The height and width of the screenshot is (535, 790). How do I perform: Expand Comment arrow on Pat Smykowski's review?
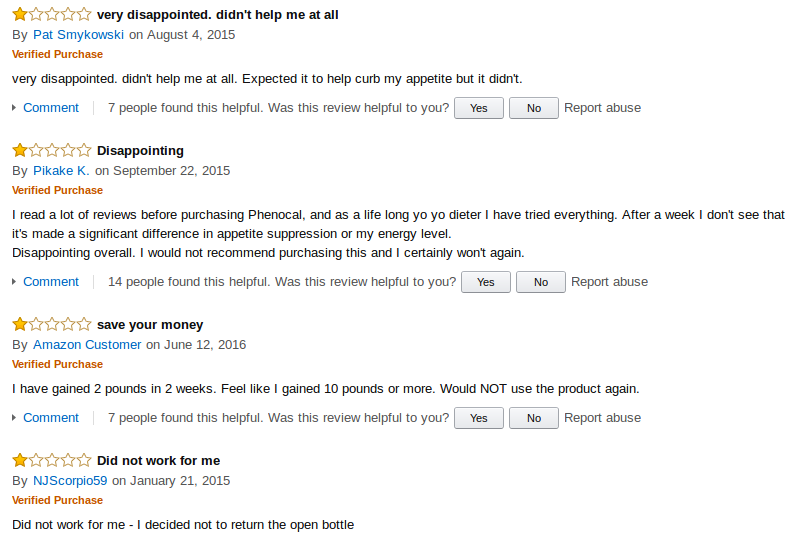pyautogui.click(x=14, y=108)
